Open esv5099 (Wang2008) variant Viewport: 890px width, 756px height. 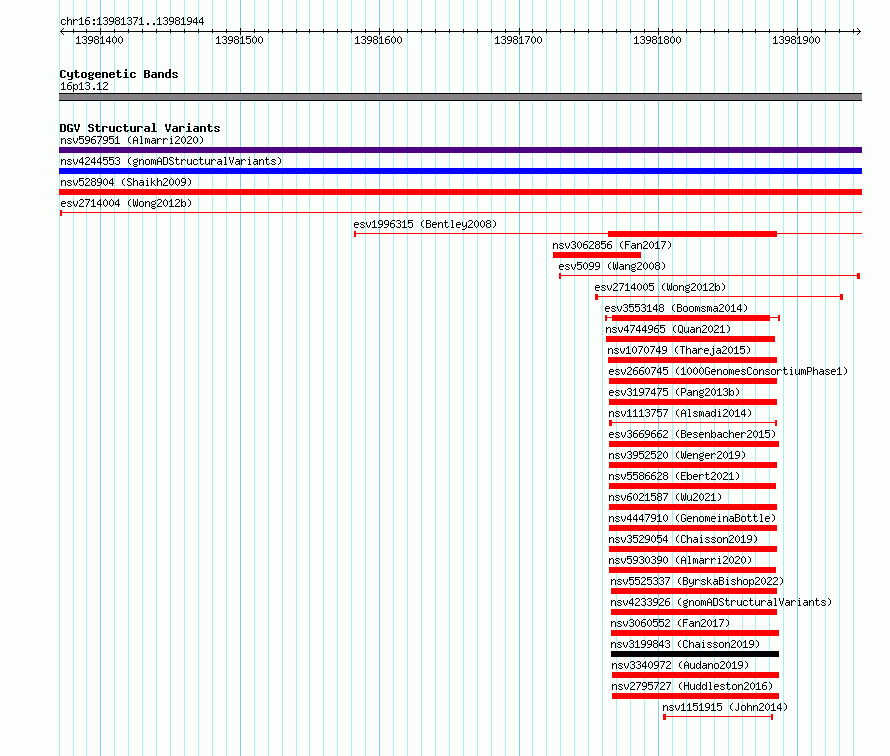point(612,266)
